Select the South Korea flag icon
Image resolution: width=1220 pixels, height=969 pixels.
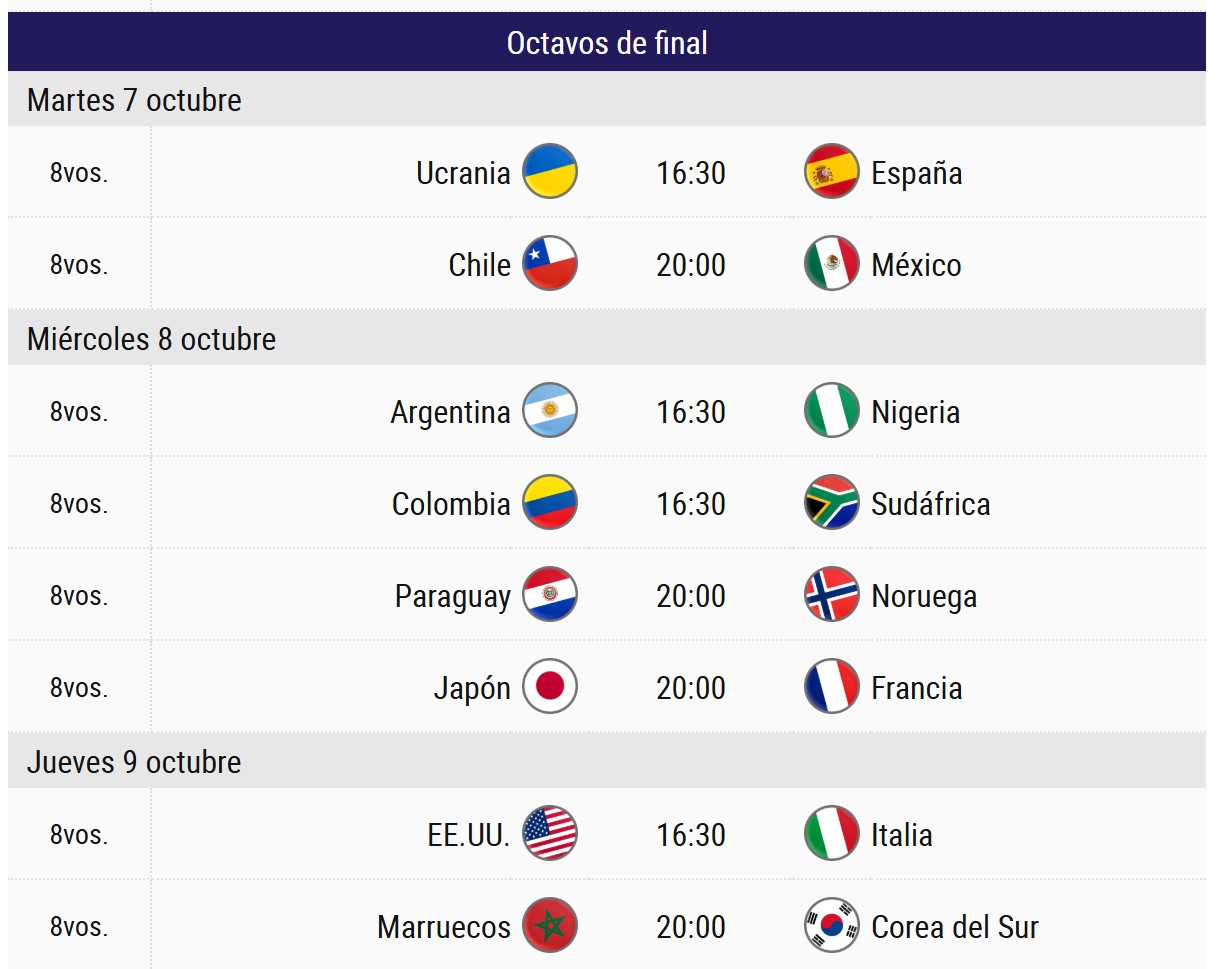coord(832,926)
